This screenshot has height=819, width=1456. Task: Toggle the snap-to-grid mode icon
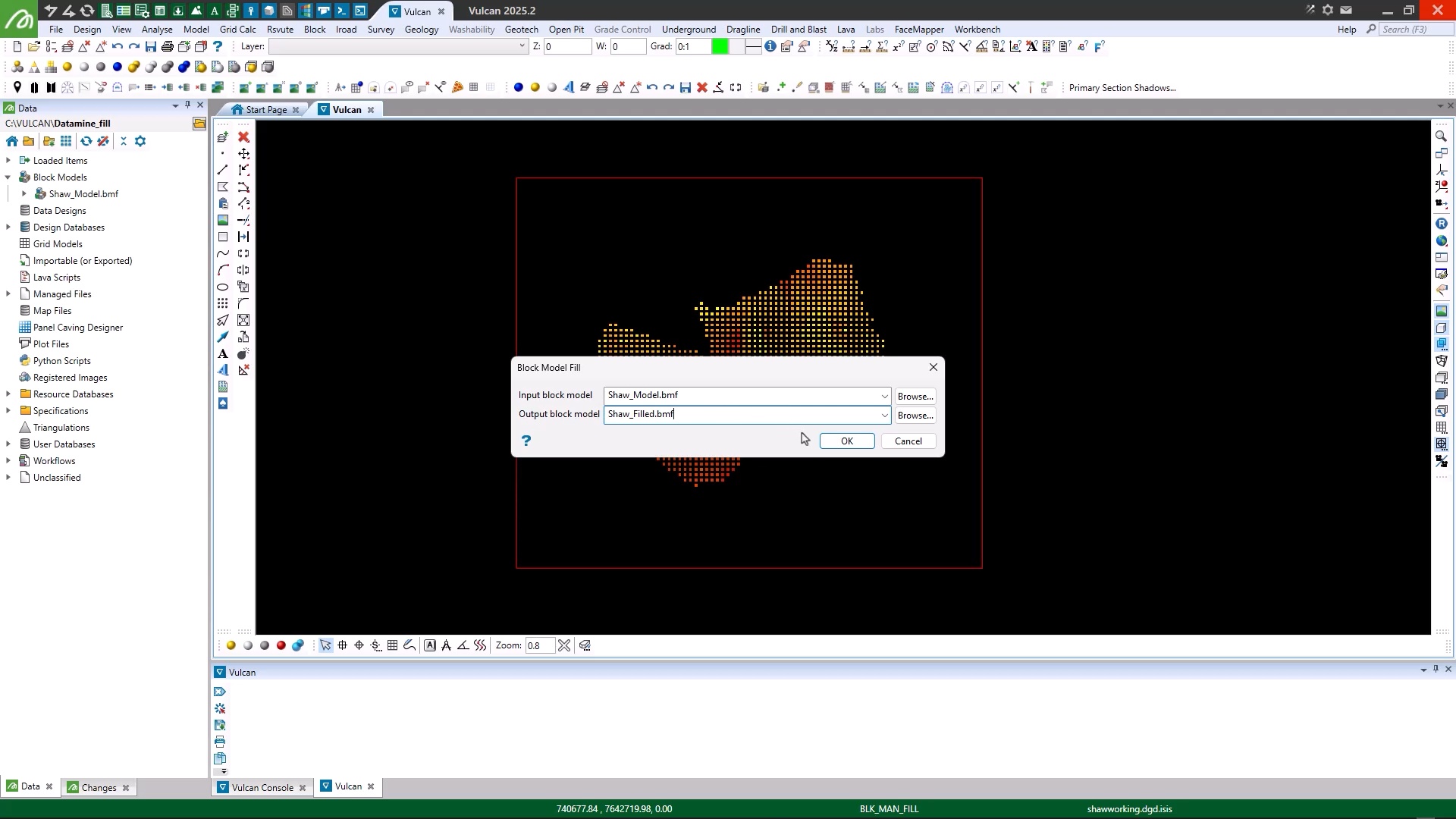(392, 645)
